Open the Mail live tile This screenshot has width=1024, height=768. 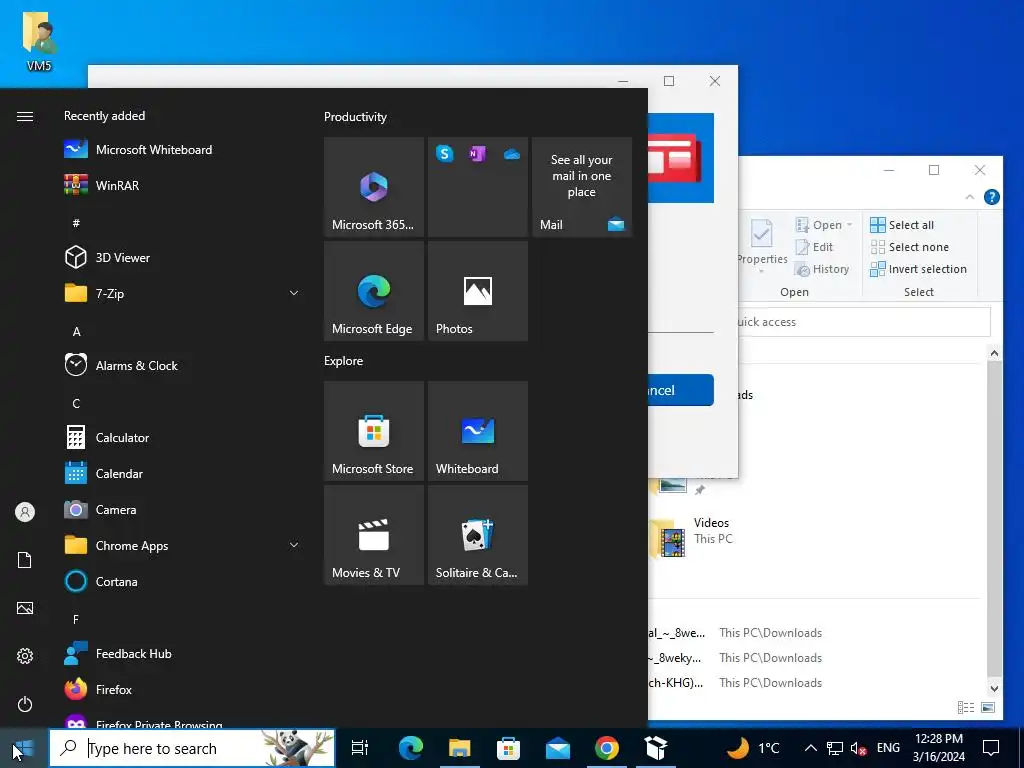pos(582,187)
